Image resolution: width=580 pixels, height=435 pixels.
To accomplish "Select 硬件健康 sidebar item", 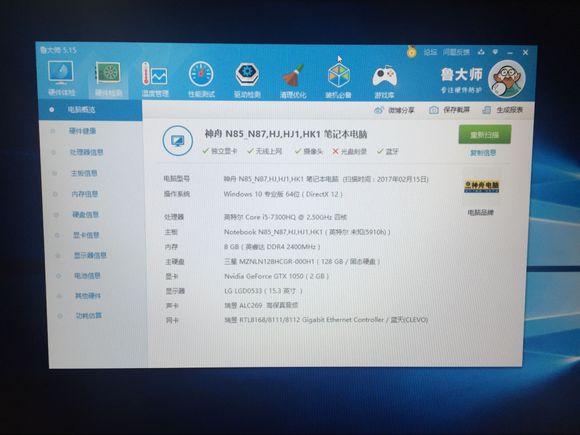I will tap(82, 131).
